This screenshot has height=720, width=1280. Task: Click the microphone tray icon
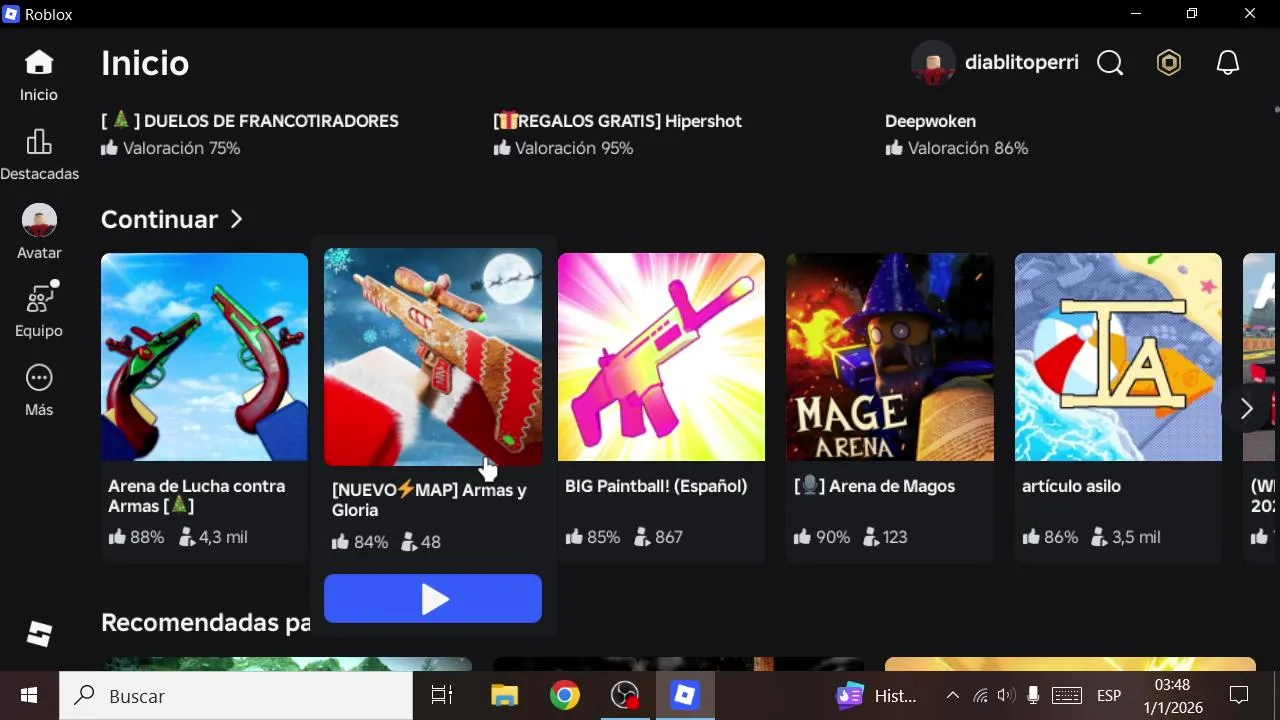1033,696
